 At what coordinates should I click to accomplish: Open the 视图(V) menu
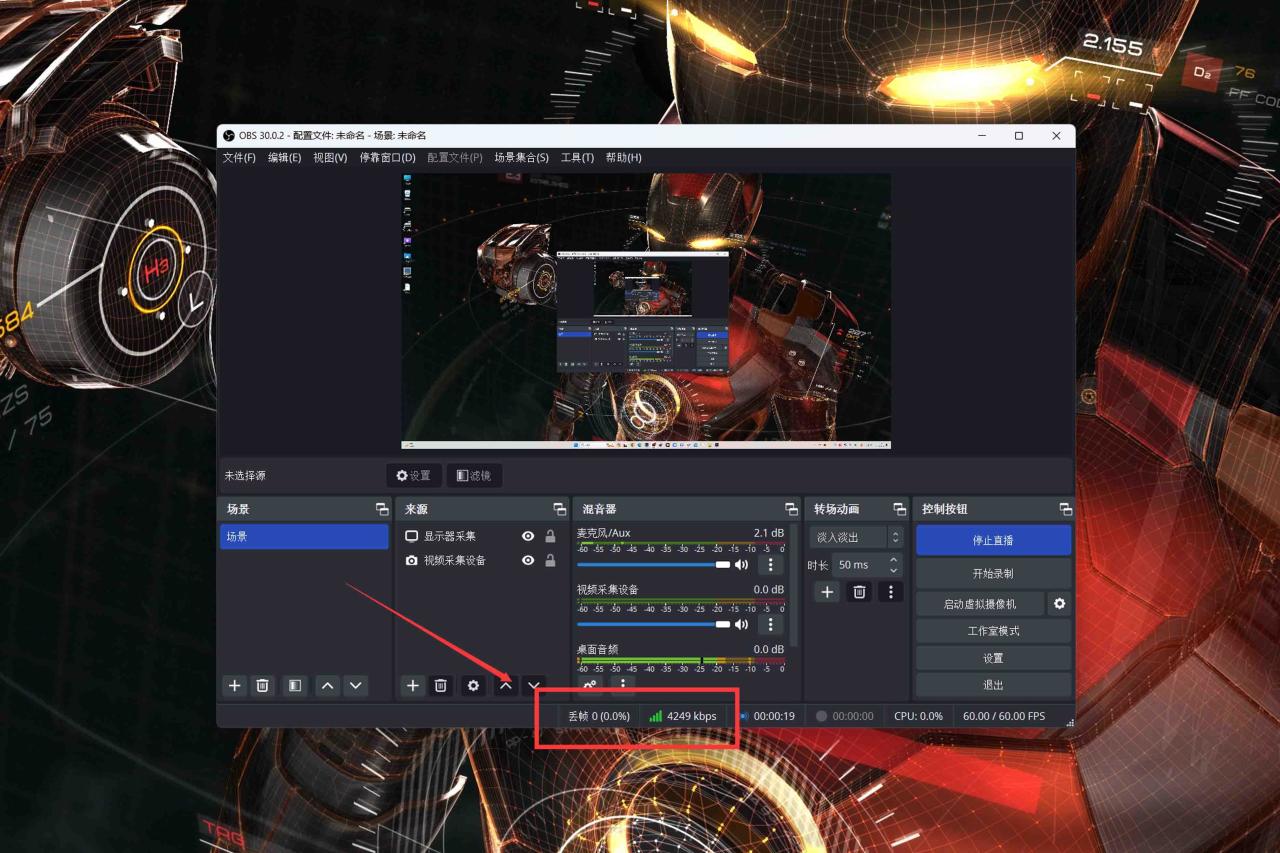pyautogui.click(x=330, y=158)
